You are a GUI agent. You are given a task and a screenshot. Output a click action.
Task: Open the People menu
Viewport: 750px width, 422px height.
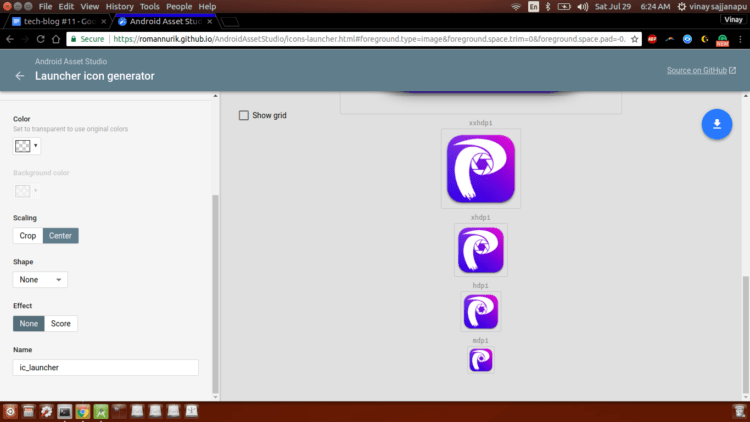pos(179,7)
